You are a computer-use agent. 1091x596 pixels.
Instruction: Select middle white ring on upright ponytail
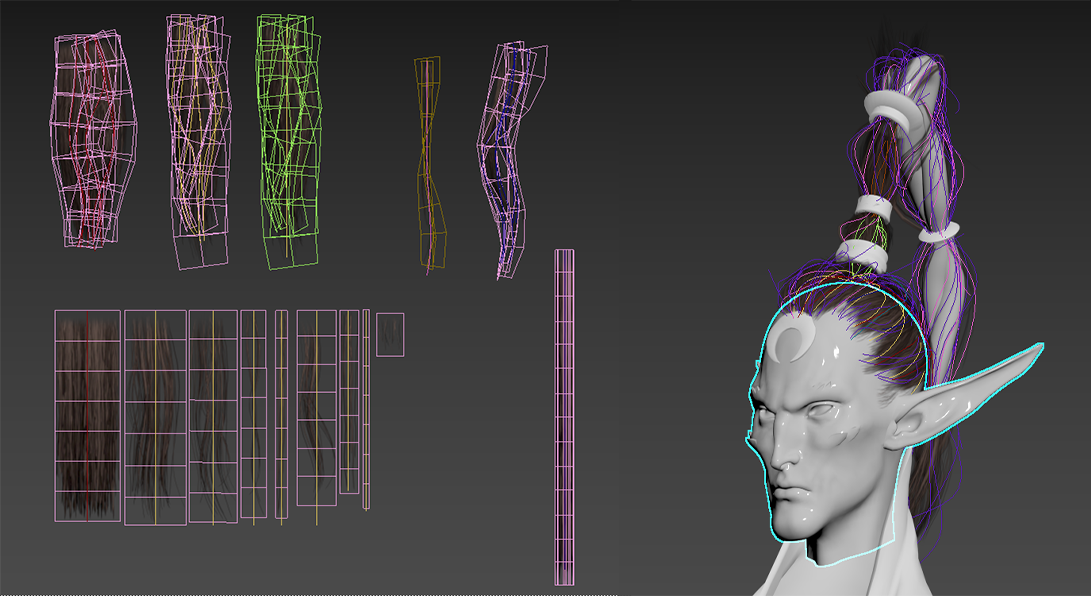click(874, 207)
